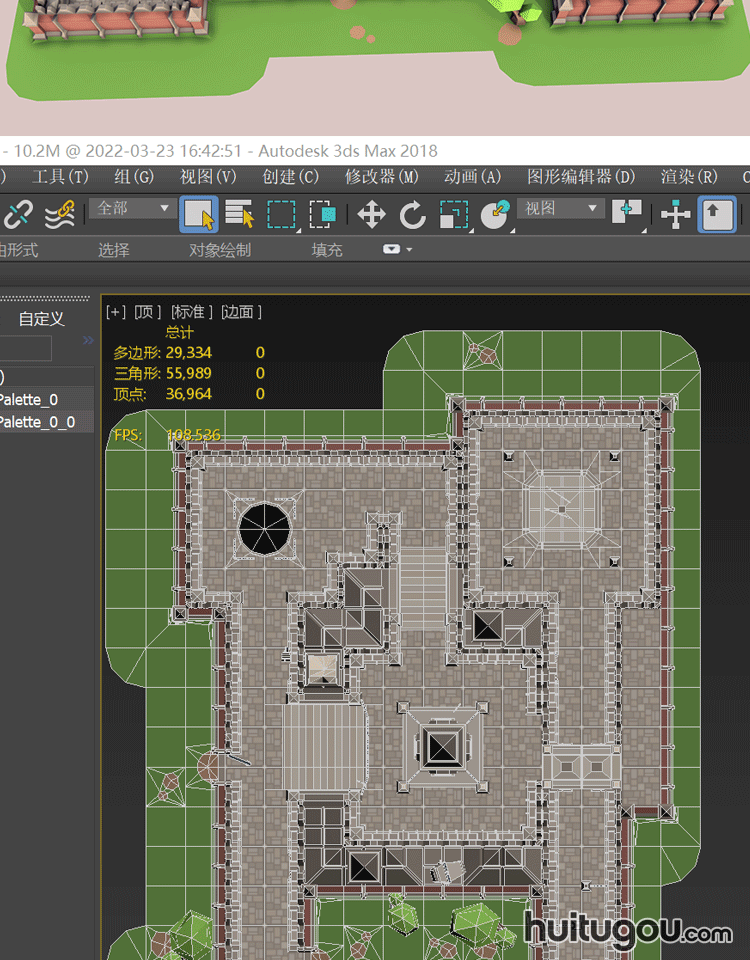Click the Use Pivot Point Center icon

click(628, 212)
